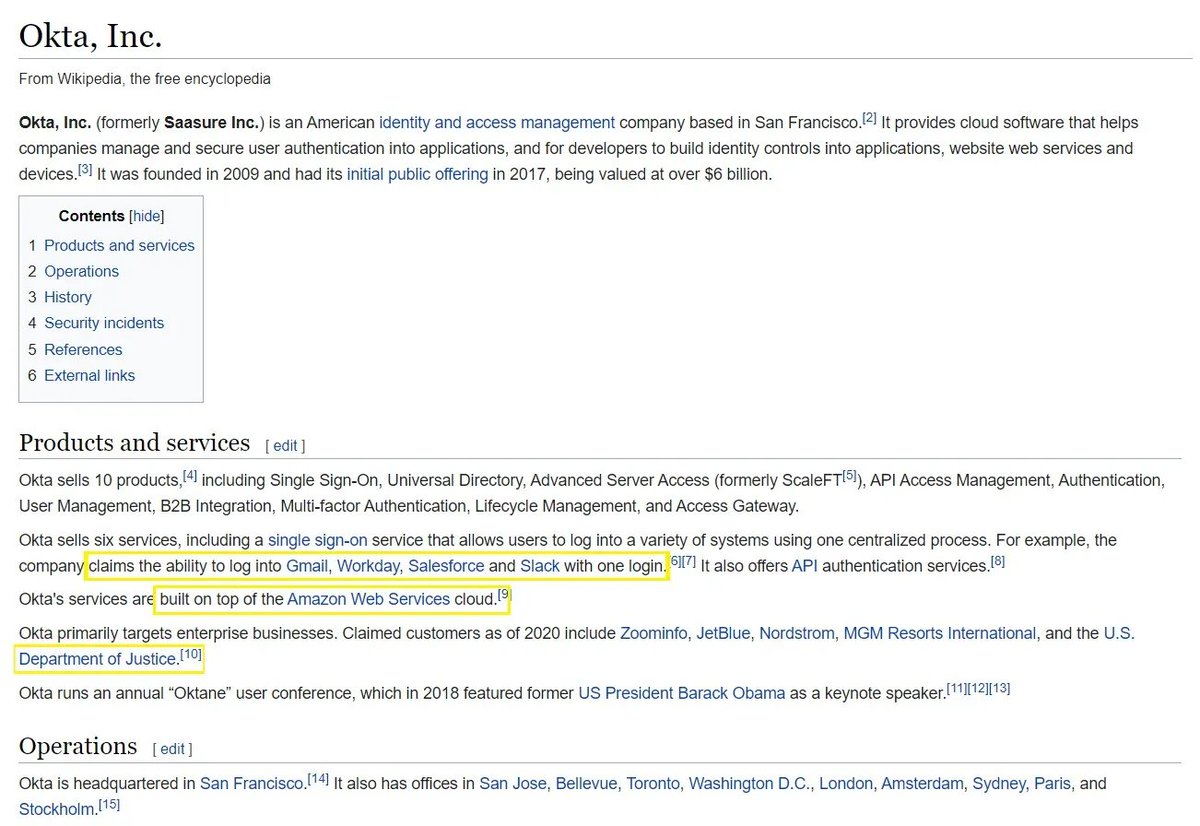
Task: Follow the Amazon Web Services link
Action: (368, 599)
